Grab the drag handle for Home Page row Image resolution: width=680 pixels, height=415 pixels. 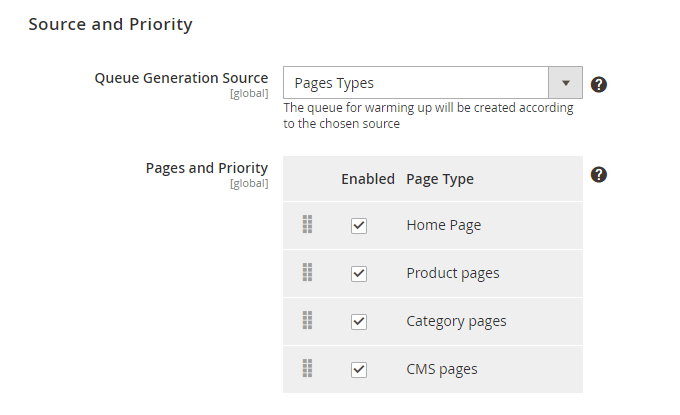click(308, 225)
